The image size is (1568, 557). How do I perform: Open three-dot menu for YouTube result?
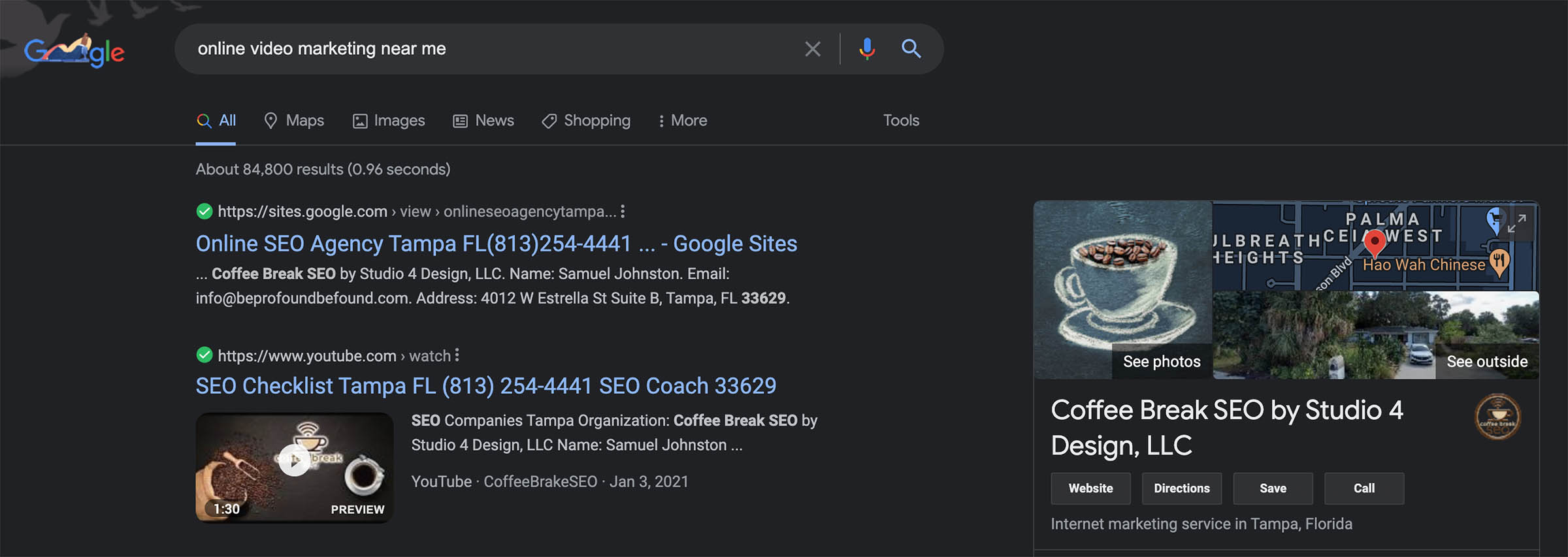click(457, 355)
